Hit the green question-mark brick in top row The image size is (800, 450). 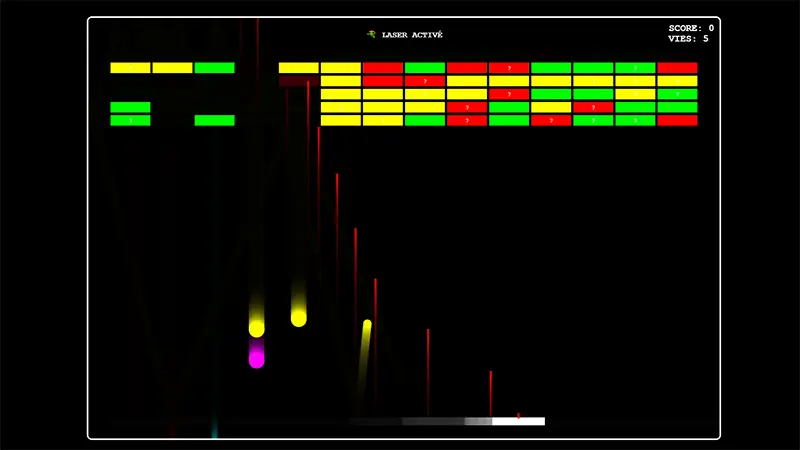[x=635, y=68]
